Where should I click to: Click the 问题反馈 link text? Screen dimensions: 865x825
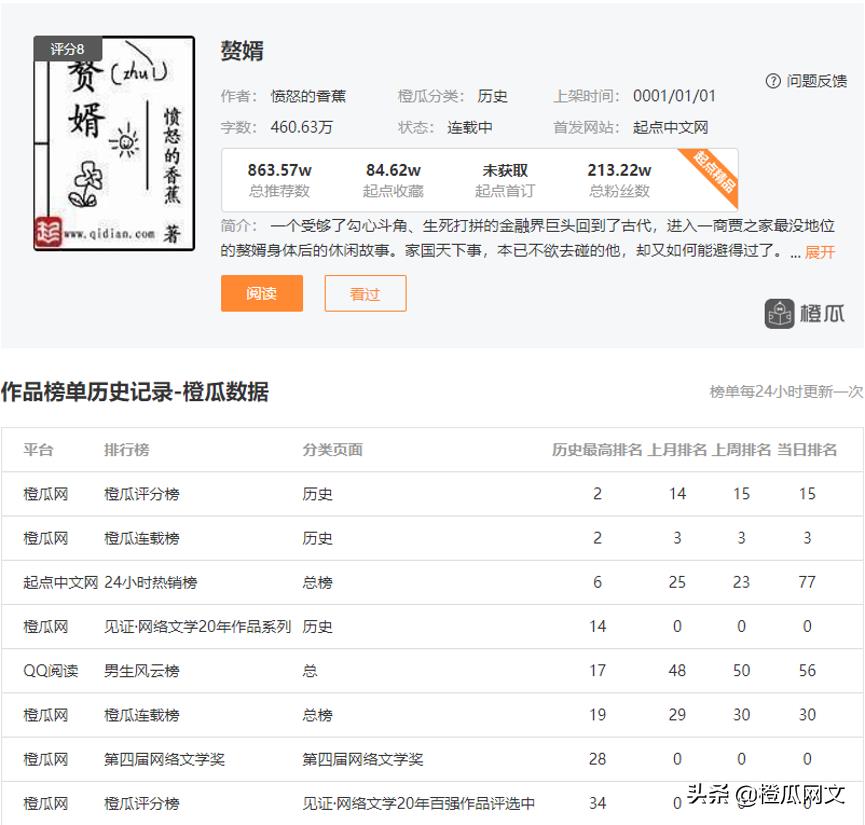click(816, 81)
